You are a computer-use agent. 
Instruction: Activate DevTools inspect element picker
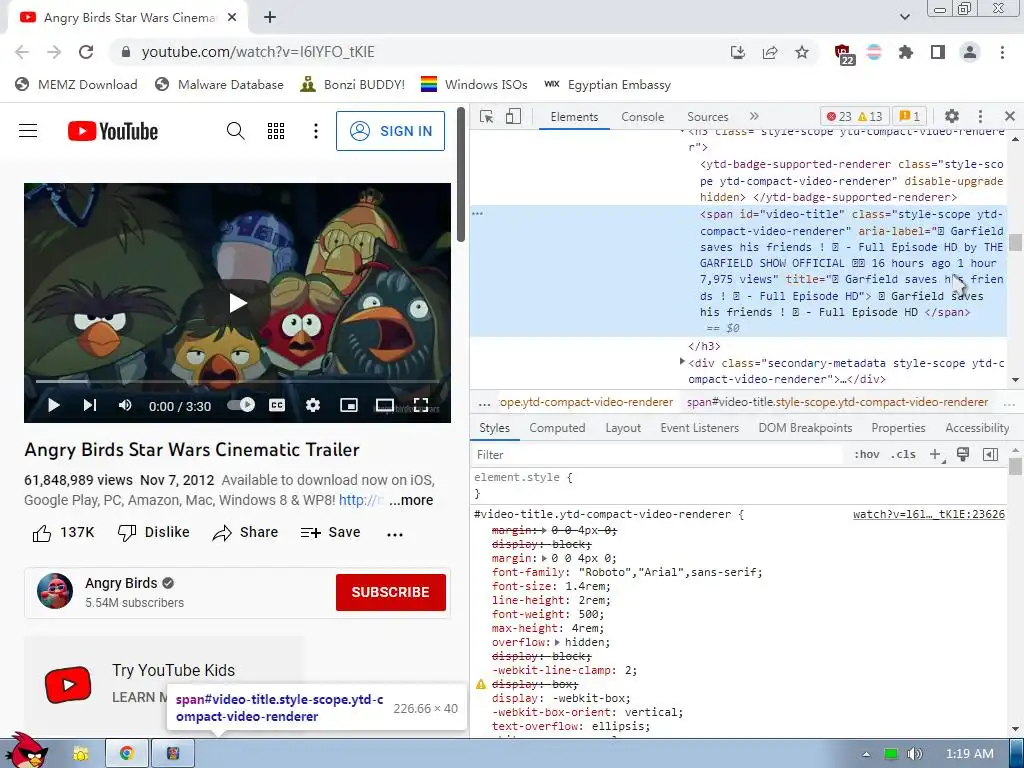pos(487,116)
